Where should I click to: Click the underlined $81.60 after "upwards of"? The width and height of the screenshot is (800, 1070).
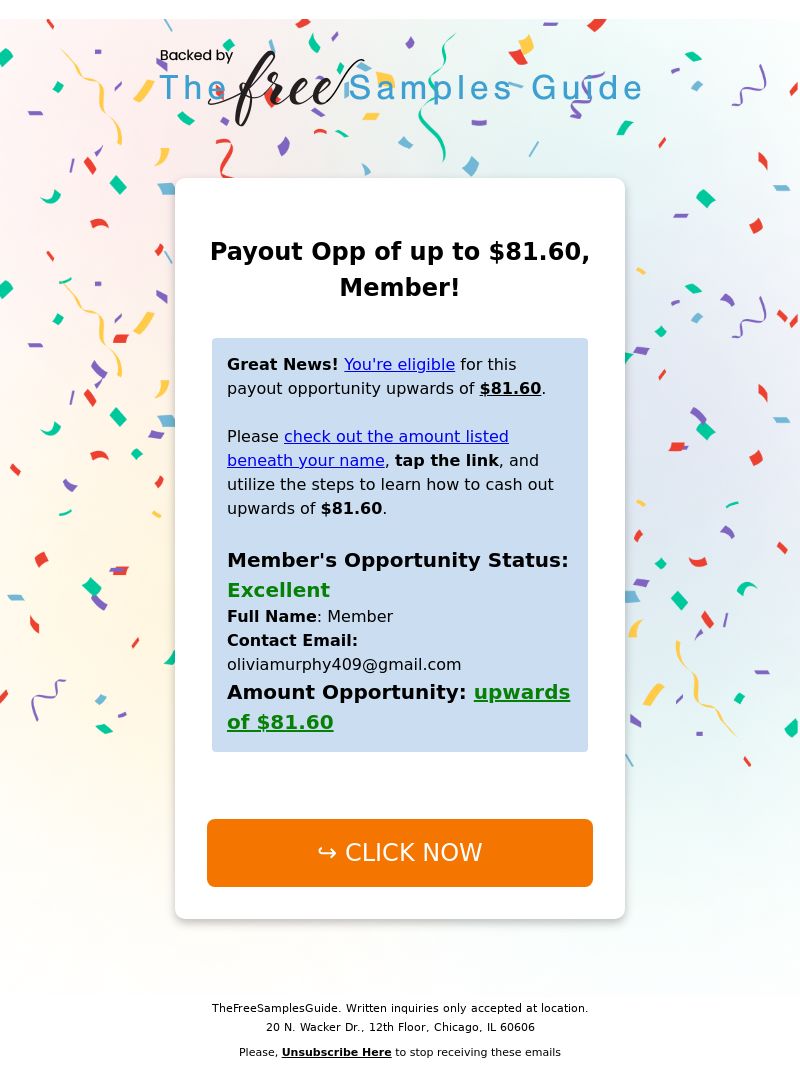(x=511, y=388)
